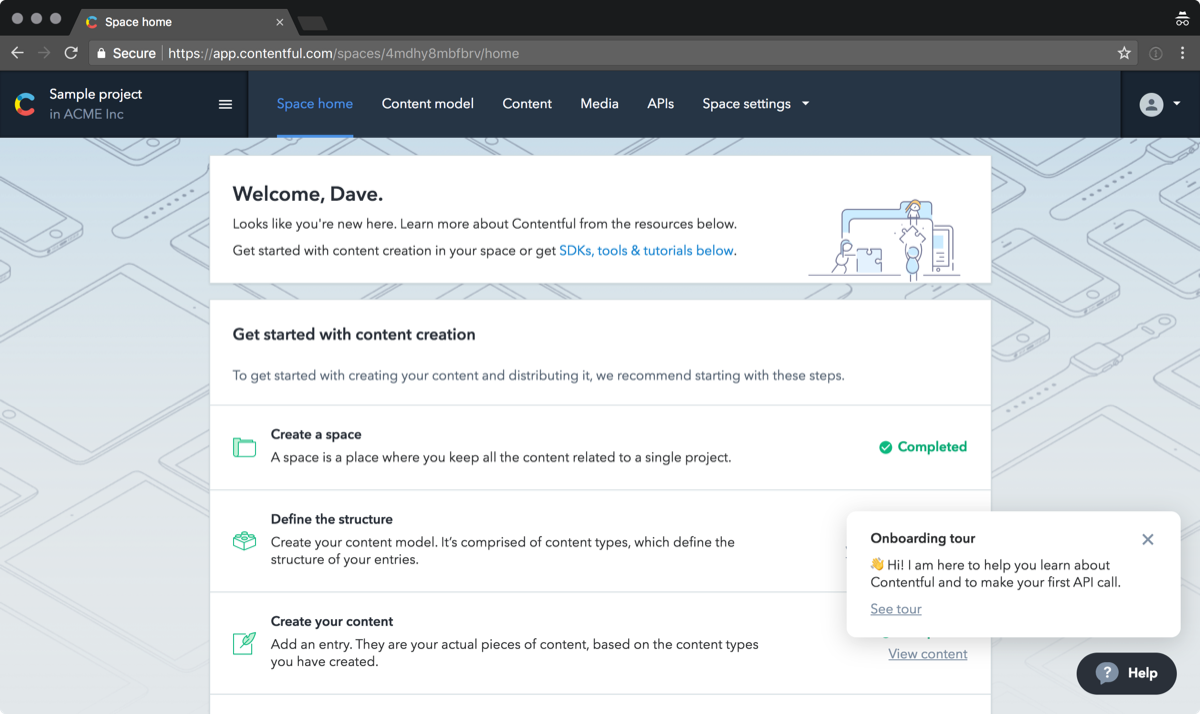The height and width of the screenshot is (714, 1200).
Task: Click the incognito icon in the title bar
Action: [1182, 20]
